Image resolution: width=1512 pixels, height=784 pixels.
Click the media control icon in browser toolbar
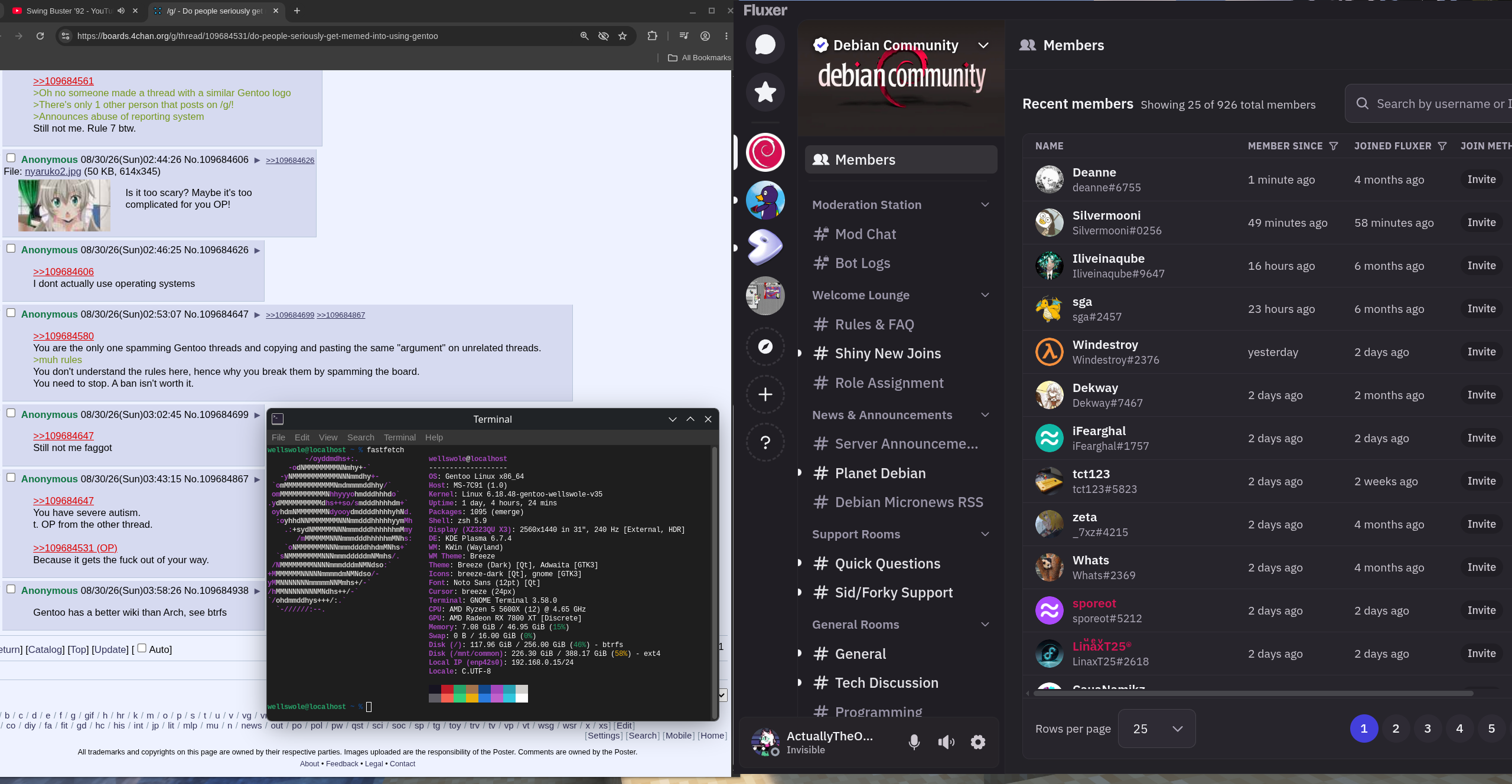click(684, 36)
